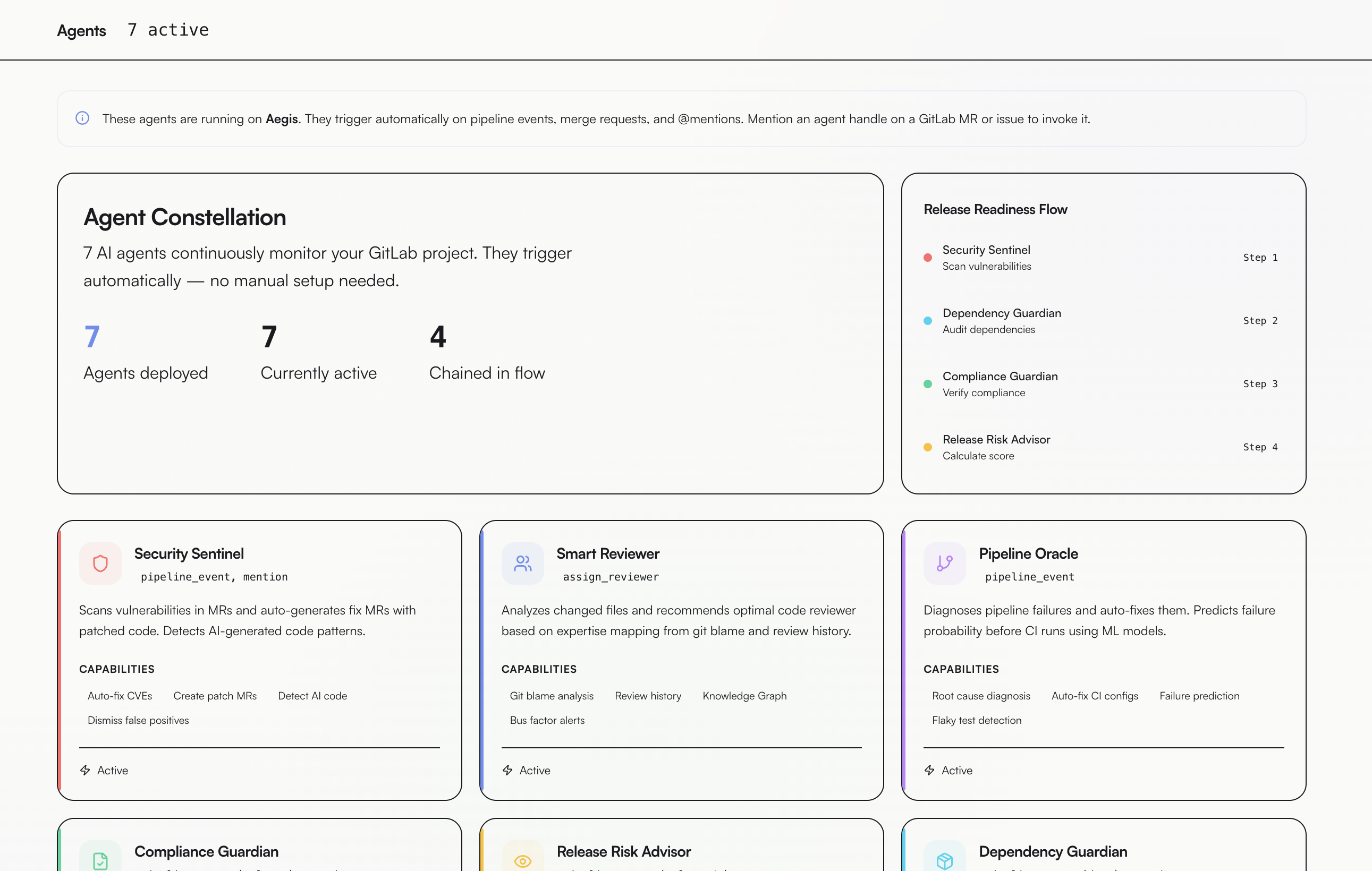This screenshot has width=1372, height=871.
Task: Select Security Sentinel Step 1 in flow
Action: tap(986, 258)
